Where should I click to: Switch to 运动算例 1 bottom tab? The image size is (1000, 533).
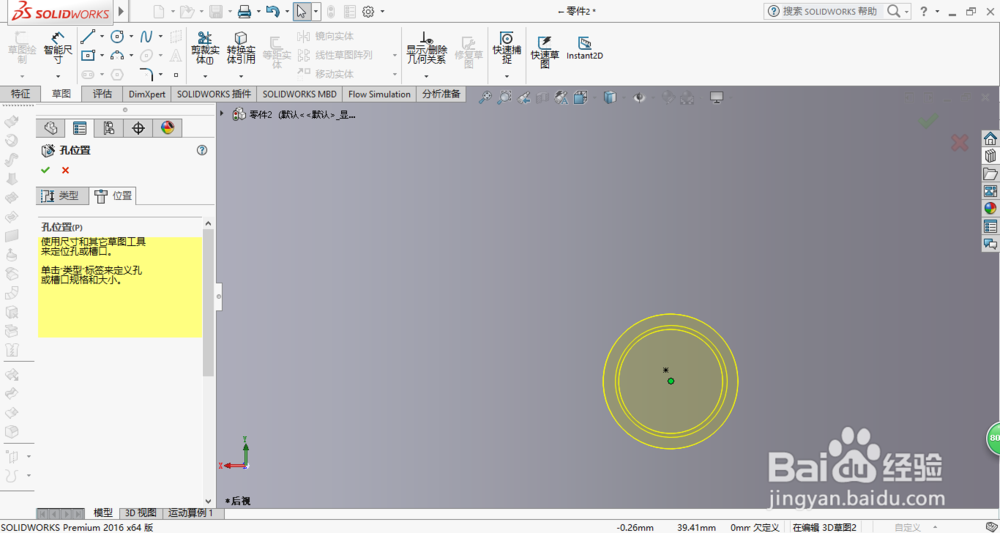pyautogui.click(x=190, y=513)
